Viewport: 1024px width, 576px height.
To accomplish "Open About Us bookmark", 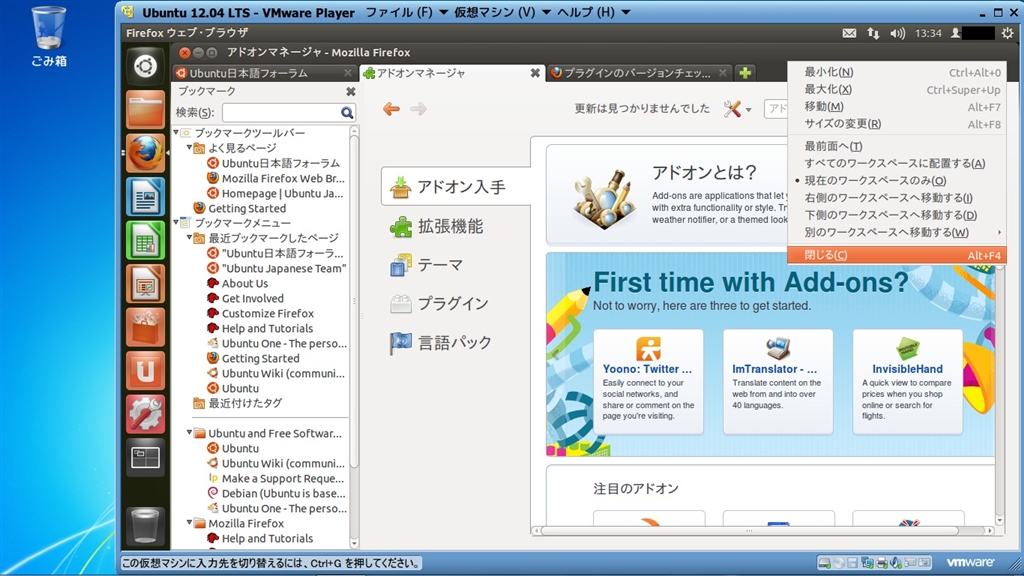I will click(x=245, y=283).
